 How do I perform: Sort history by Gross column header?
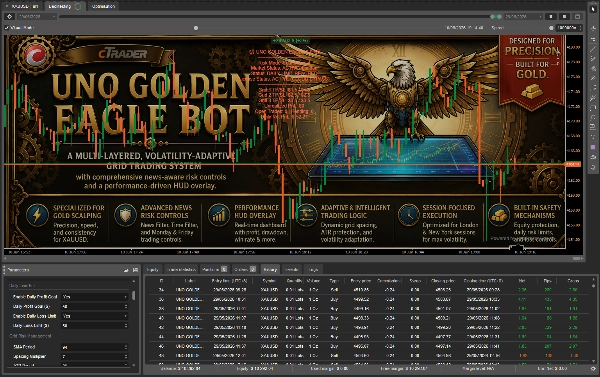tap(573, 281)
